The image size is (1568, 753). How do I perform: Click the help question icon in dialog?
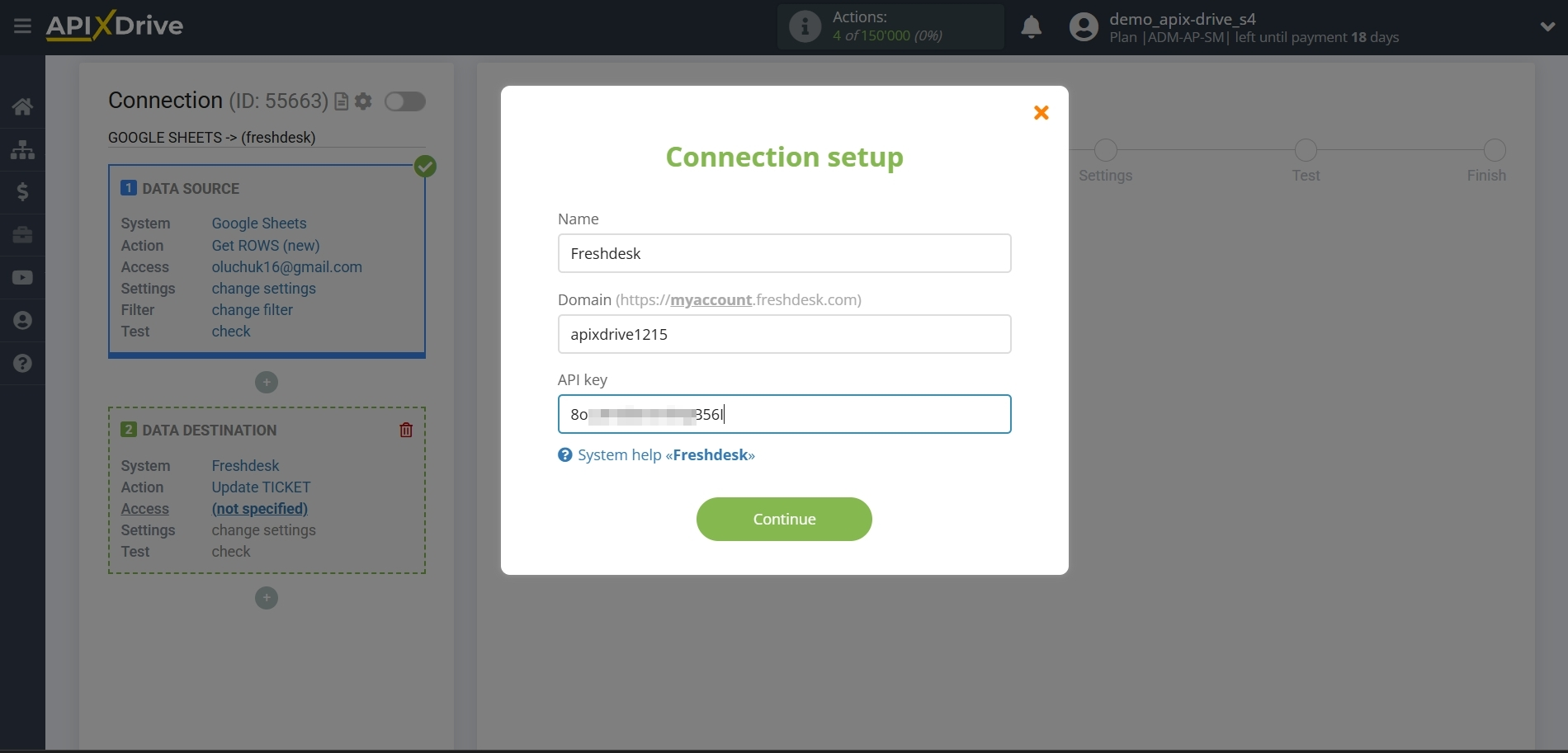564,455
